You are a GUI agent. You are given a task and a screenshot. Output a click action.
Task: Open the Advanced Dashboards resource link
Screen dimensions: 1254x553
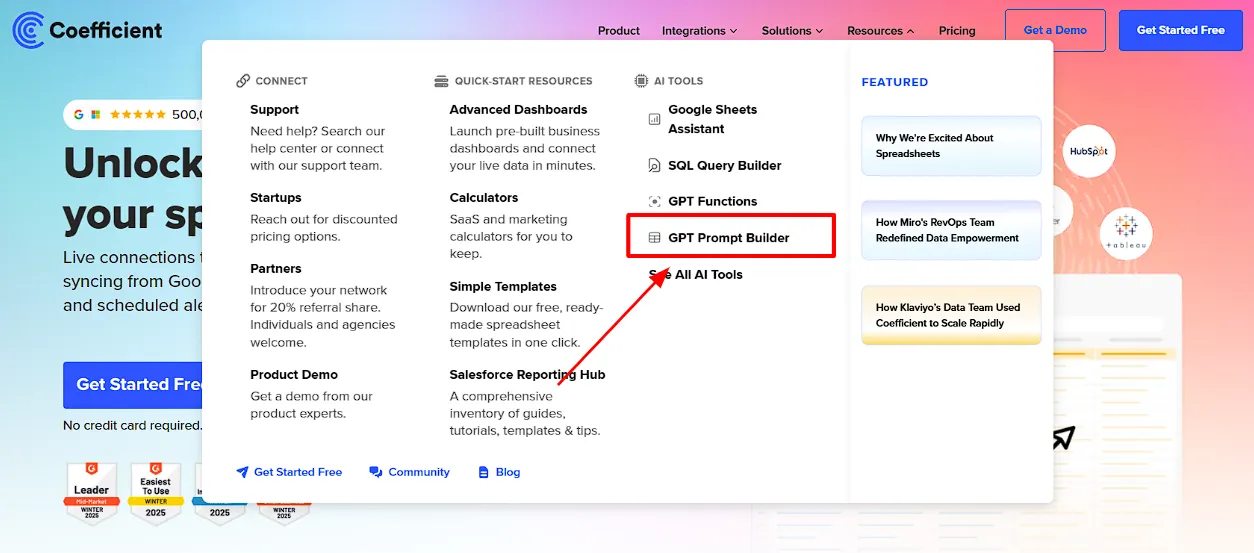[x=518, y=110]
